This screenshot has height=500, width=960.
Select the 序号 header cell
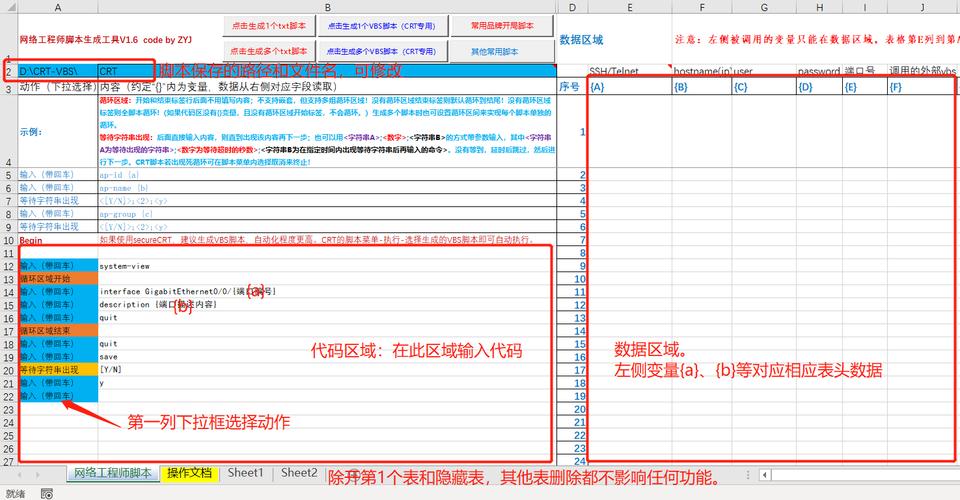tap(572, 87)
